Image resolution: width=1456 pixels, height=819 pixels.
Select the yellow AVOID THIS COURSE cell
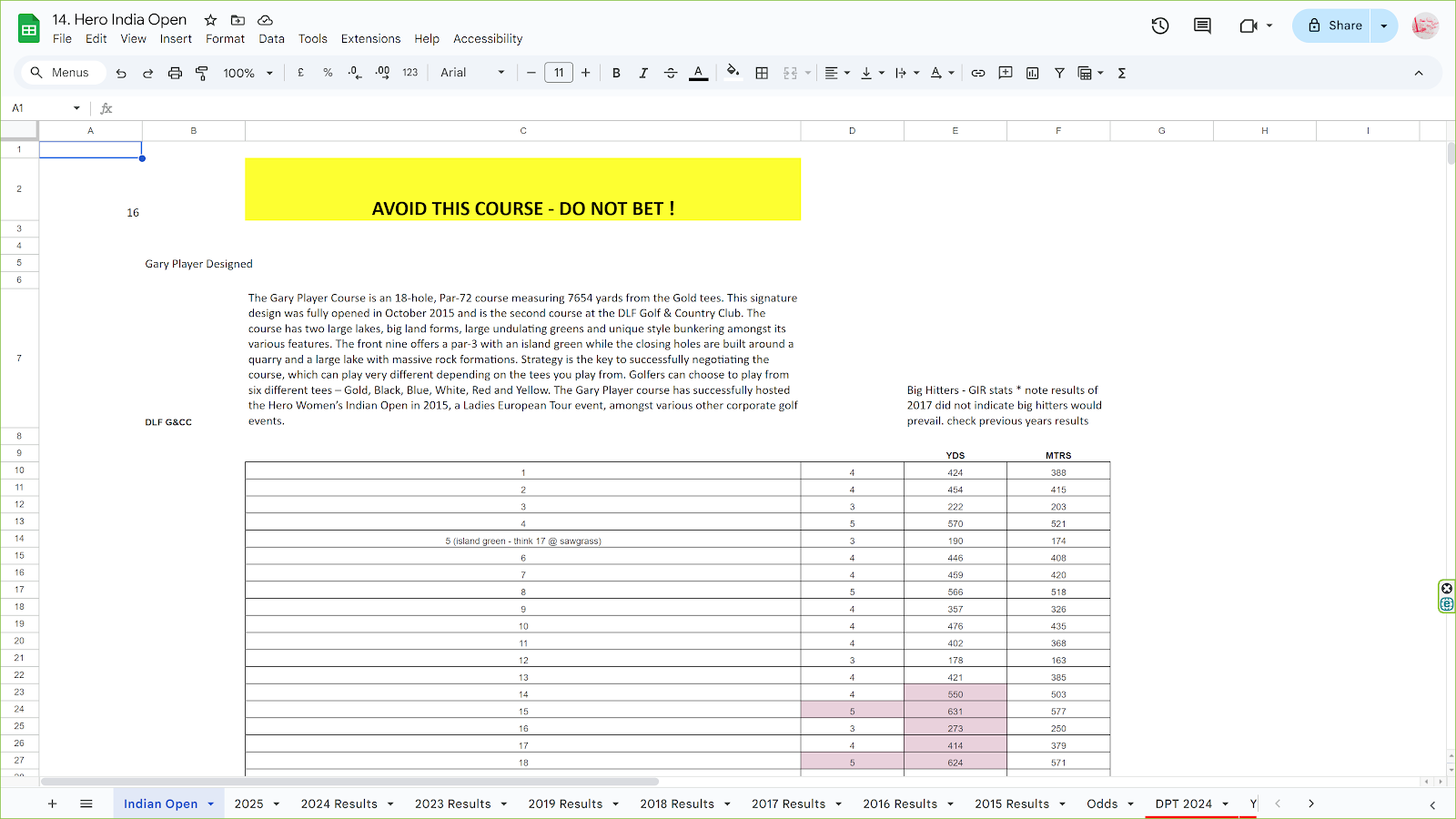[522, 189]
